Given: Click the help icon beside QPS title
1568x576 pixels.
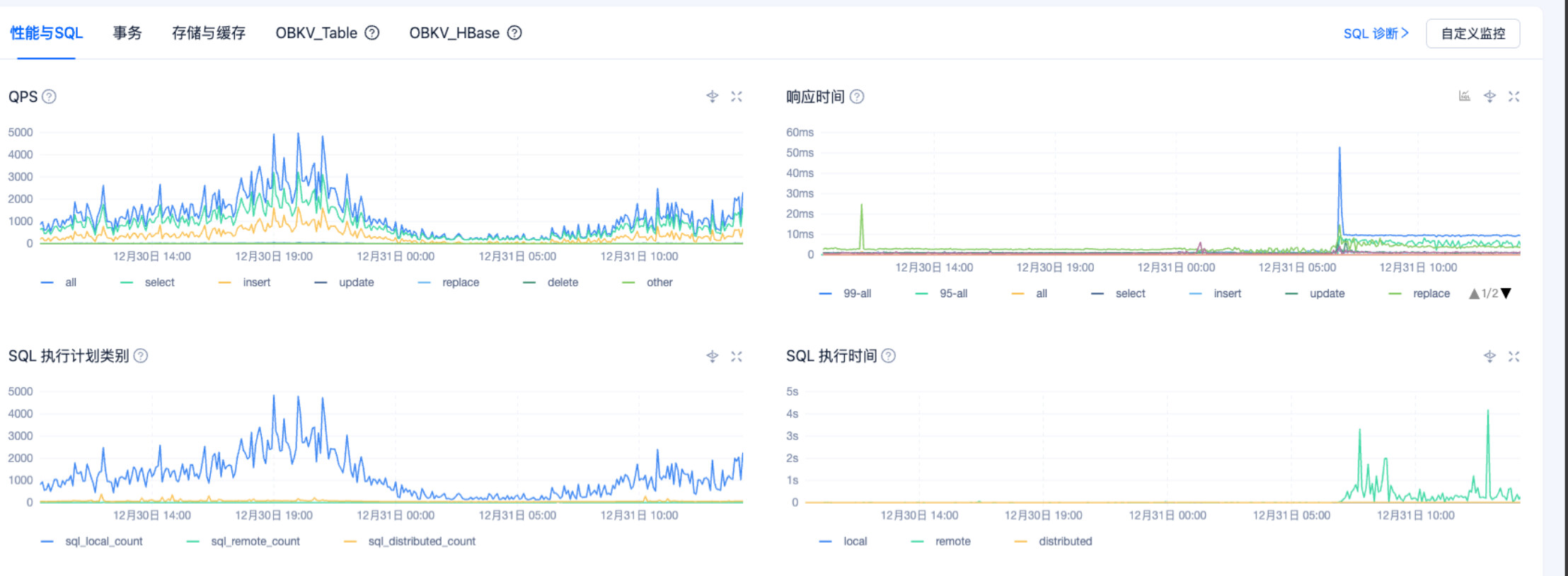Looking at the screenshot, I should pos(49,97).
